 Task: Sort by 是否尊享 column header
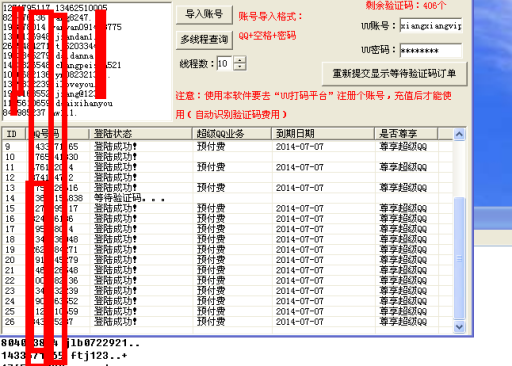[406, 134]
